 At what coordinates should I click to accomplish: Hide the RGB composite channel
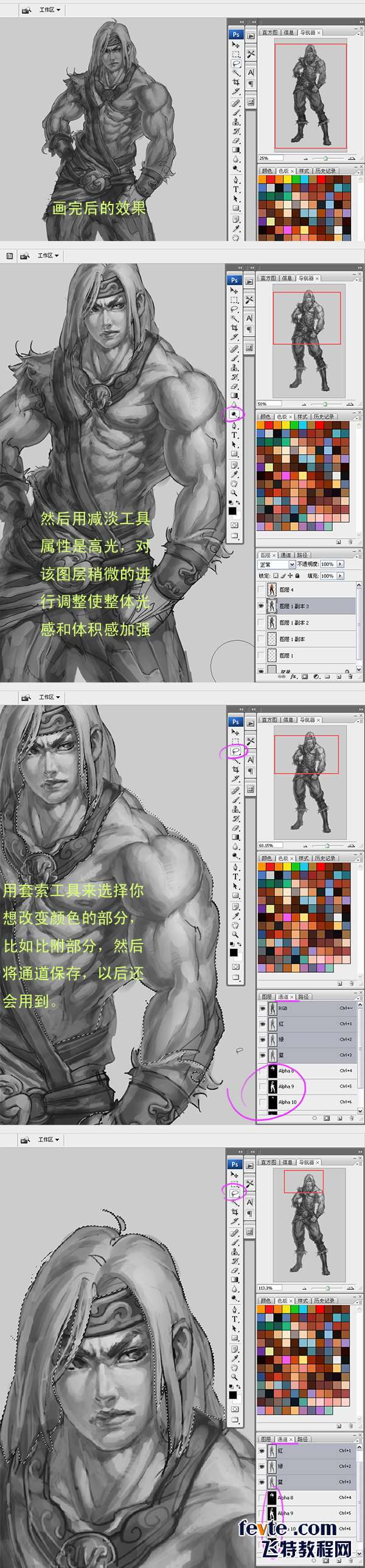coord(263,1008)
